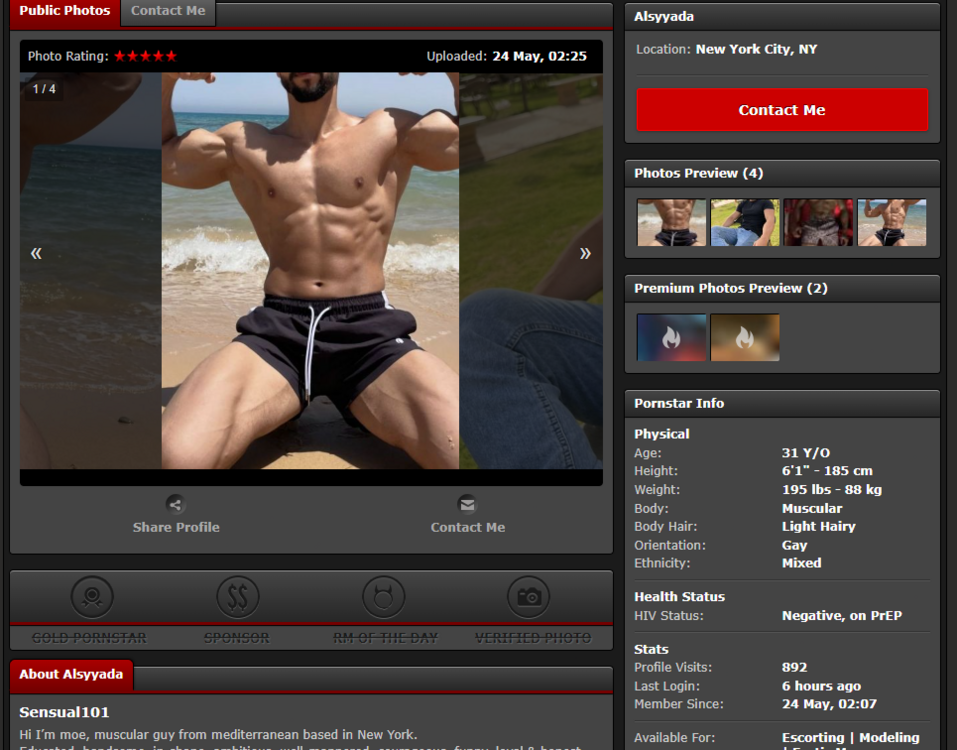
Task: Open the first thumbnail in Photos Preview
Action: click(x=671, y=222)
